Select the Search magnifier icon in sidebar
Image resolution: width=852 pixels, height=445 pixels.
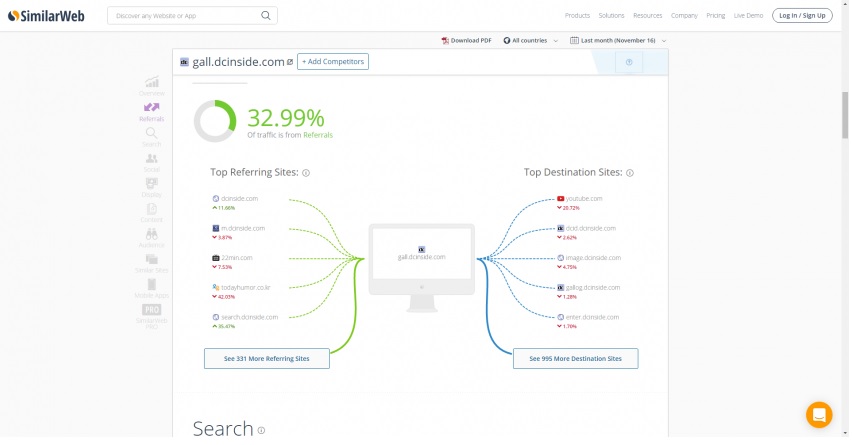pyautogui.click(x=152, y=133)
